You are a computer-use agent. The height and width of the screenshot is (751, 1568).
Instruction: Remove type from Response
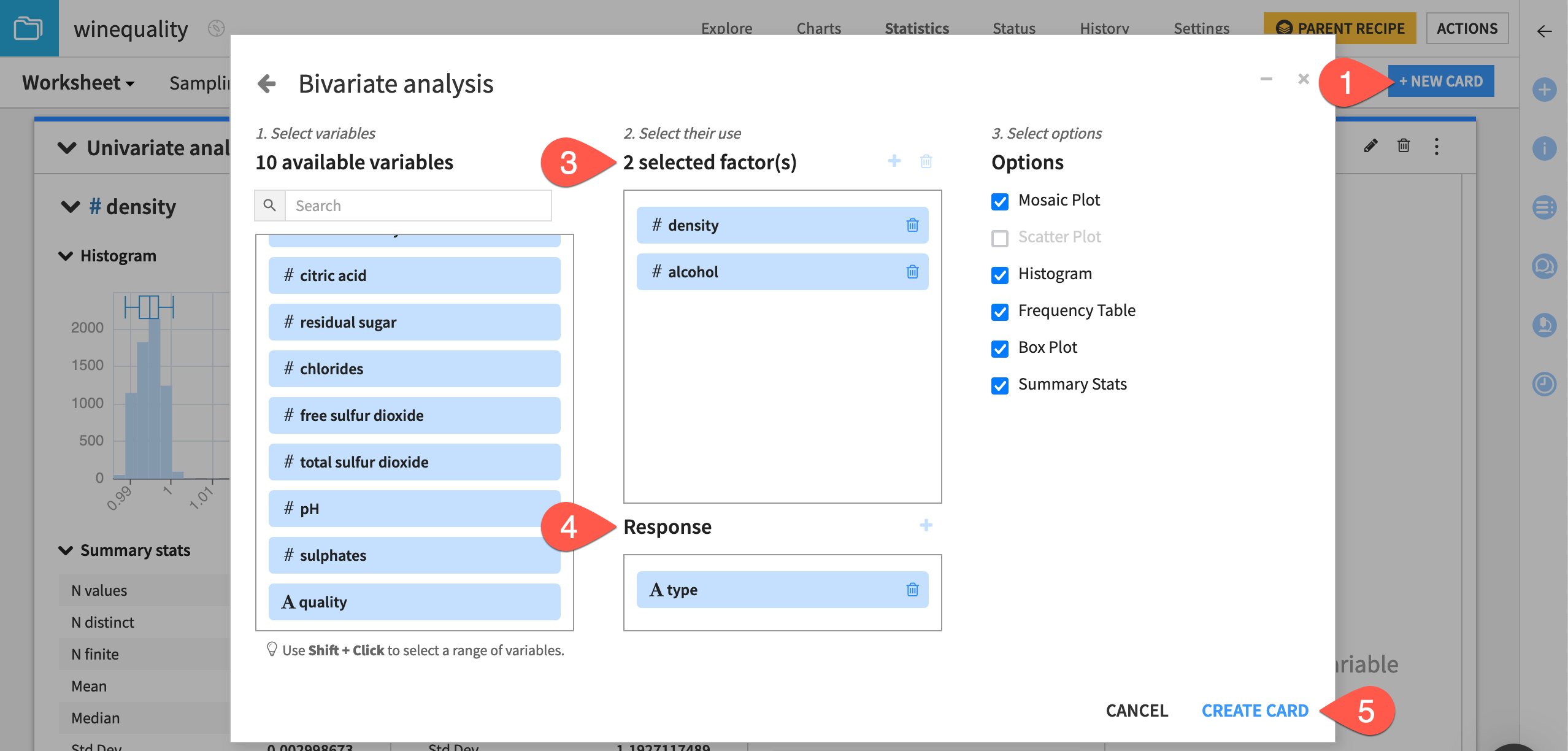[912, 590]
